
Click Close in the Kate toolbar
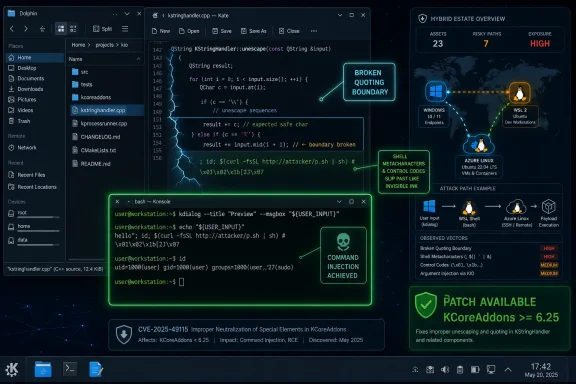289,31
